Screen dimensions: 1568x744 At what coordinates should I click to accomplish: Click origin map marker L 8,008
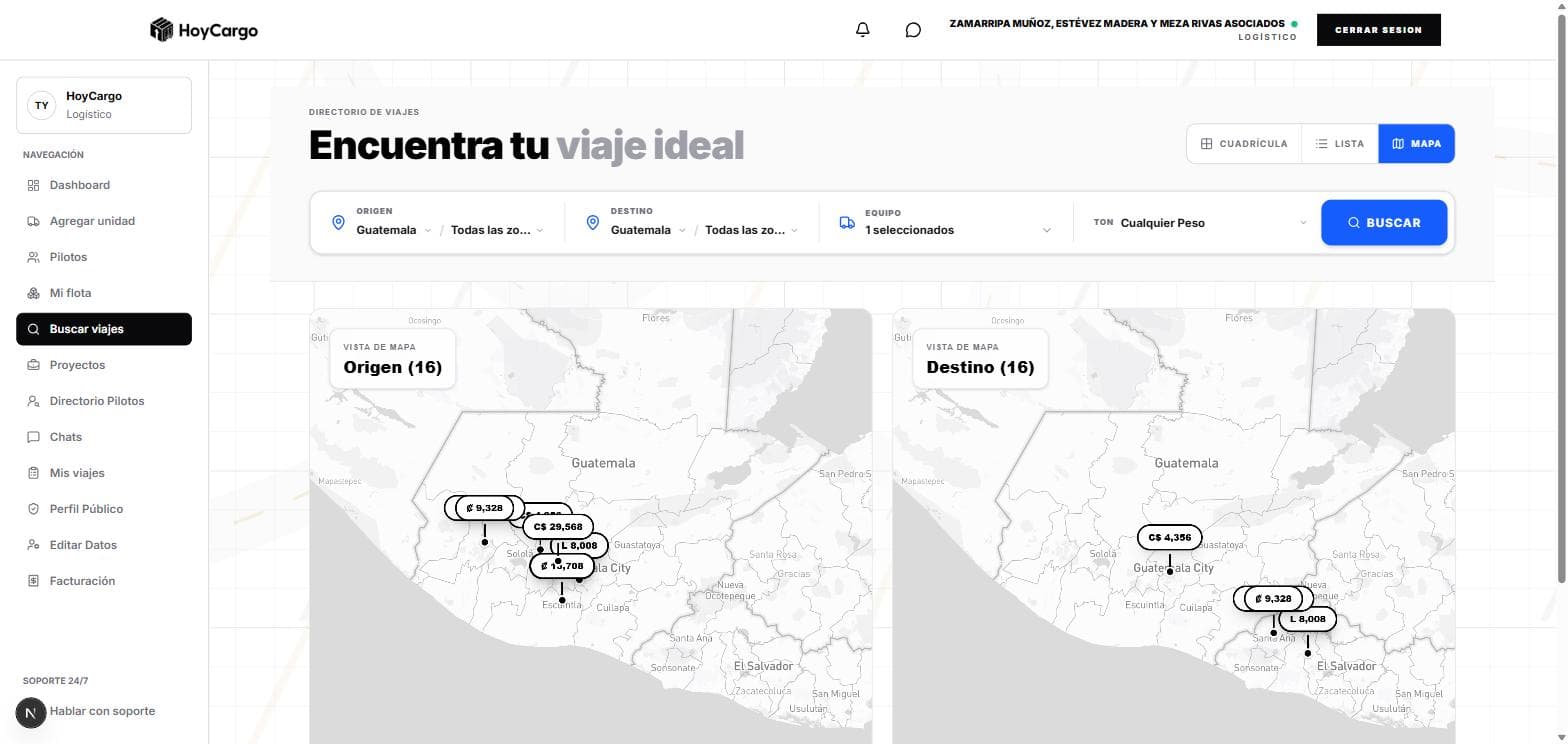coord(580,546)
